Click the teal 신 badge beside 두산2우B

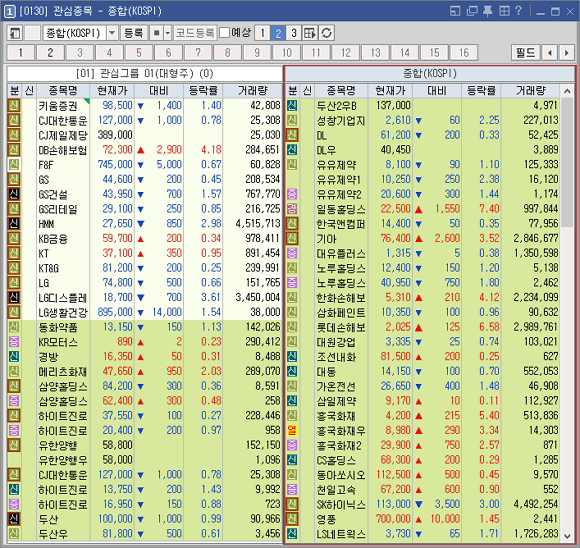click(x=292, y=106)
